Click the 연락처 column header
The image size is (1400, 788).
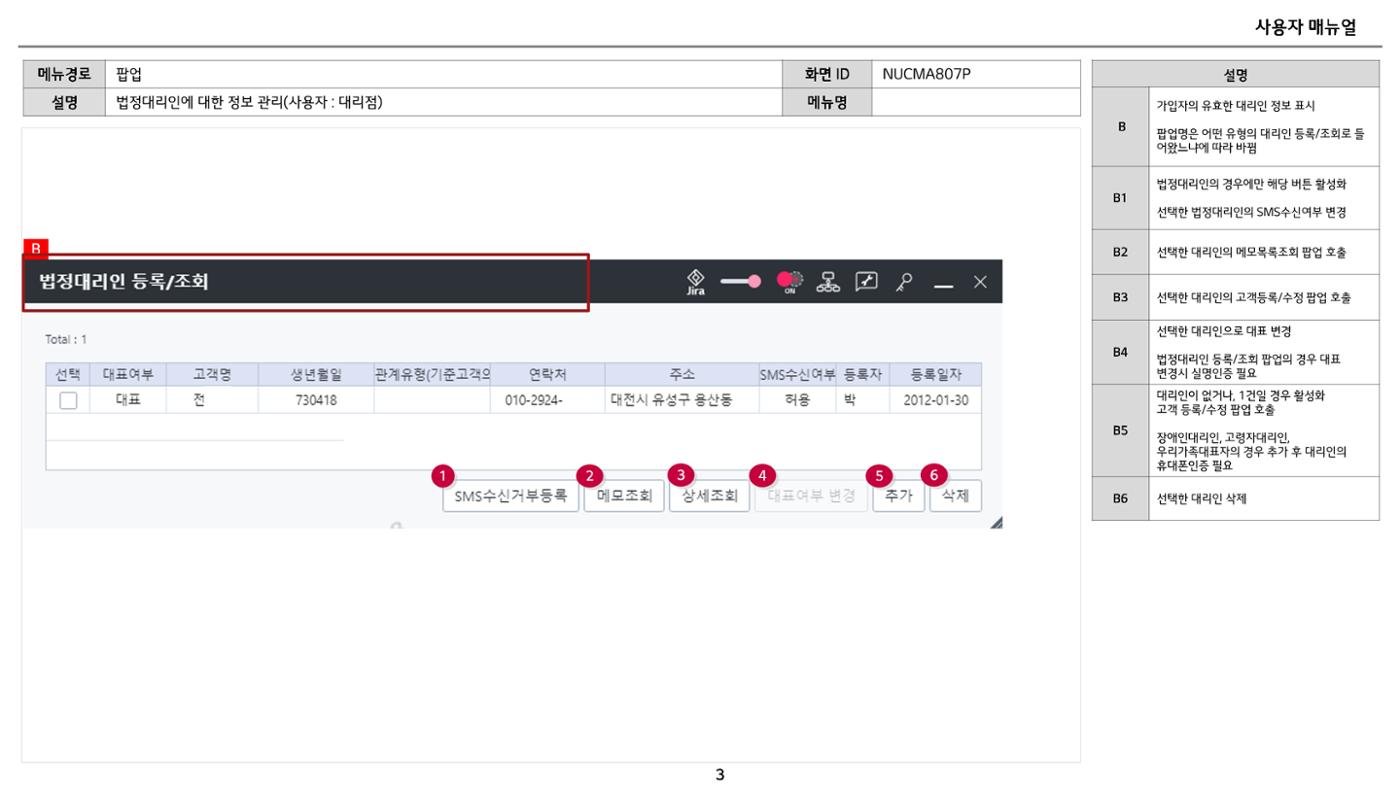point(547,375)
